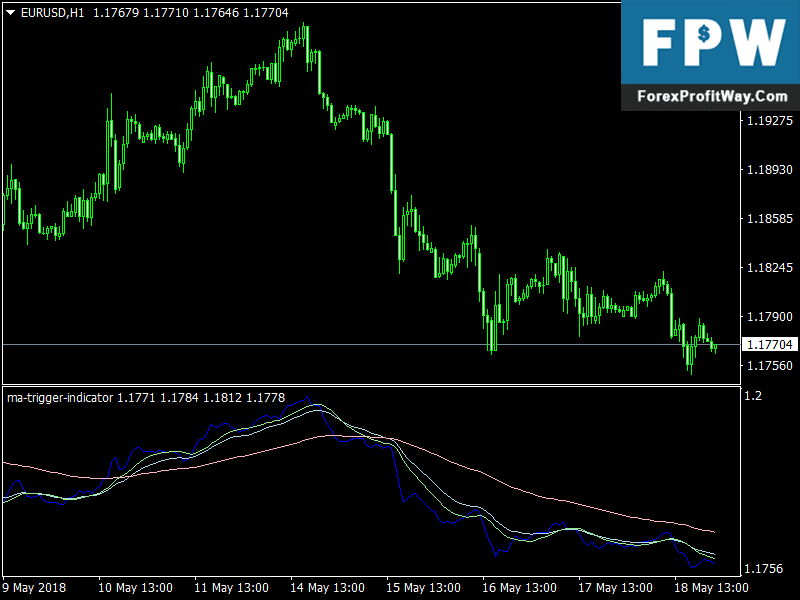
Task: Click the indicator values 1.1771 1.1784 1.1812 1.1778
Action: click(x=201, y=397)
